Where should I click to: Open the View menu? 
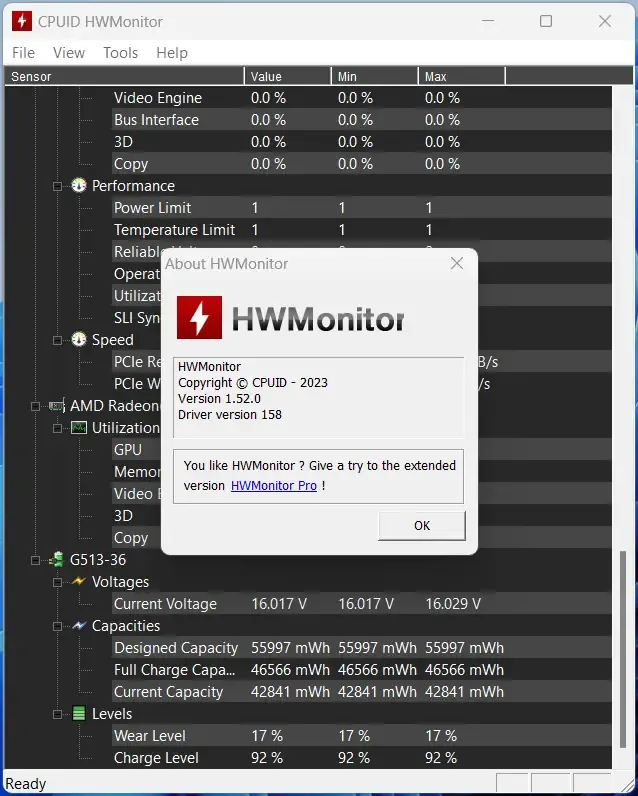(x=69, y=53)
